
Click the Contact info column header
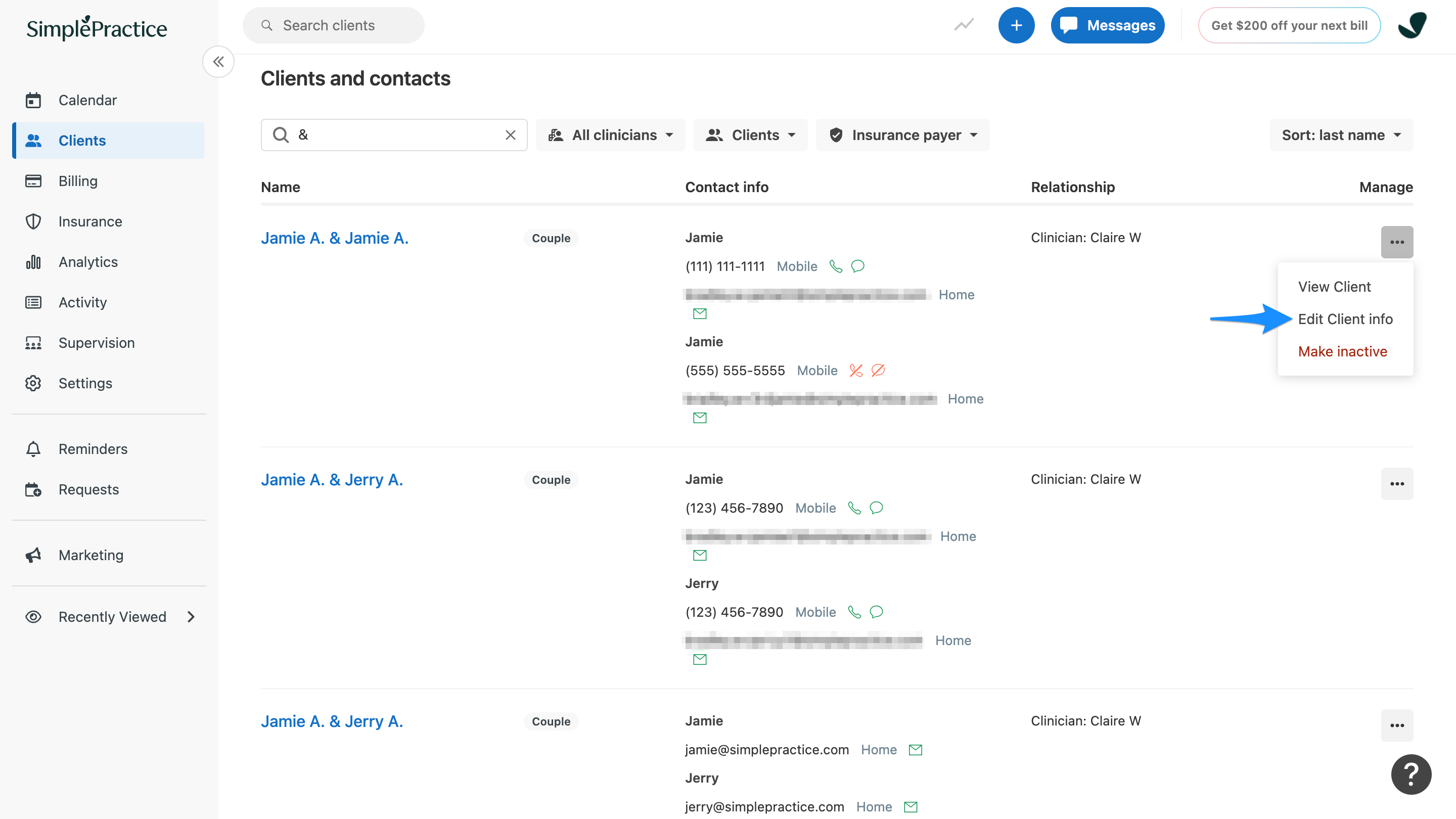coord(727,187)
